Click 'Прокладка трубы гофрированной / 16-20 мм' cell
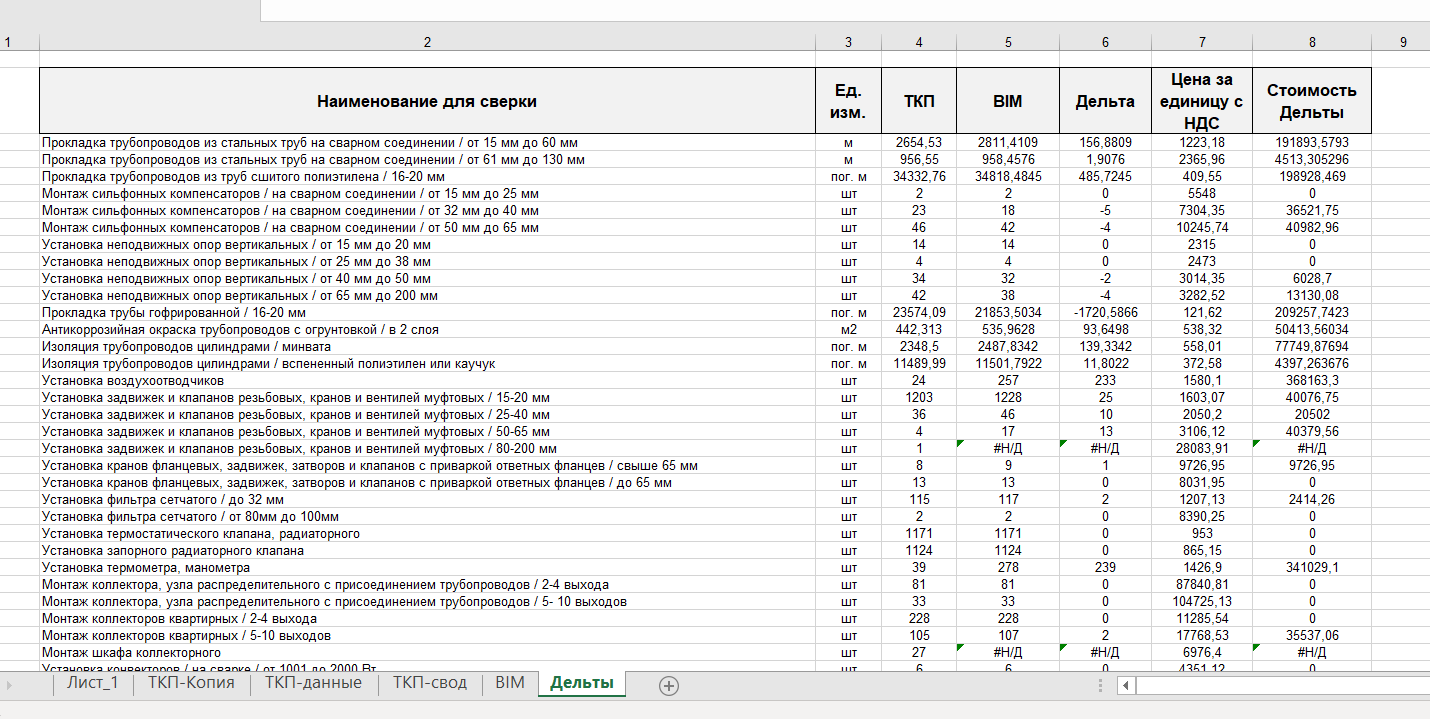1430x719 pixels. 427,313
